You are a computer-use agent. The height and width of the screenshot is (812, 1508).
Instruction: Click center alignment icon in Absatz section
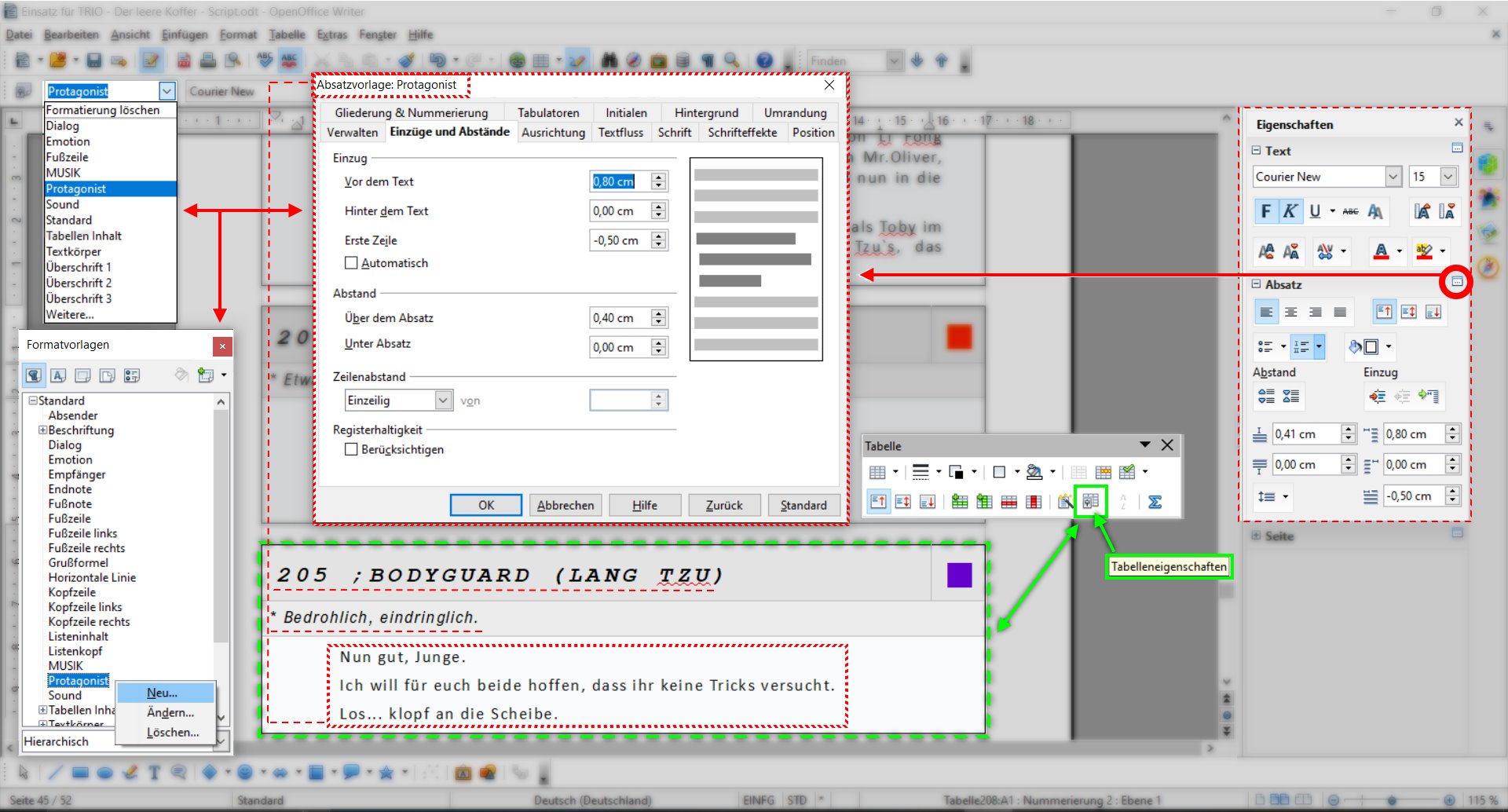tap(1290, 313)
